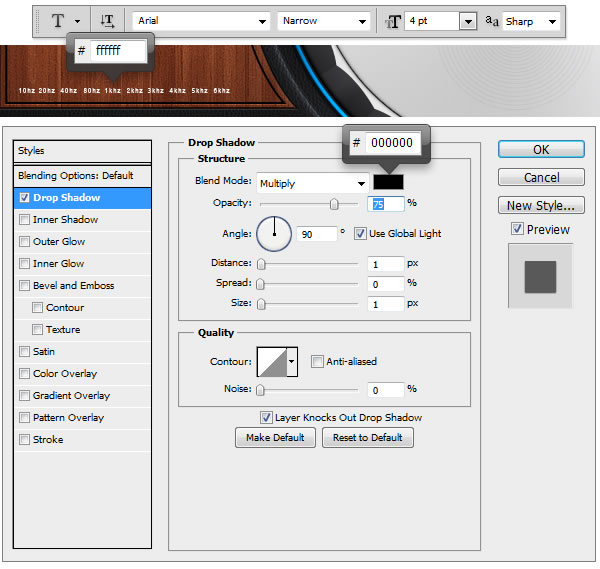Click the Cancel button
This screenshot has width=600, height=569.
(x=541, y=177)
